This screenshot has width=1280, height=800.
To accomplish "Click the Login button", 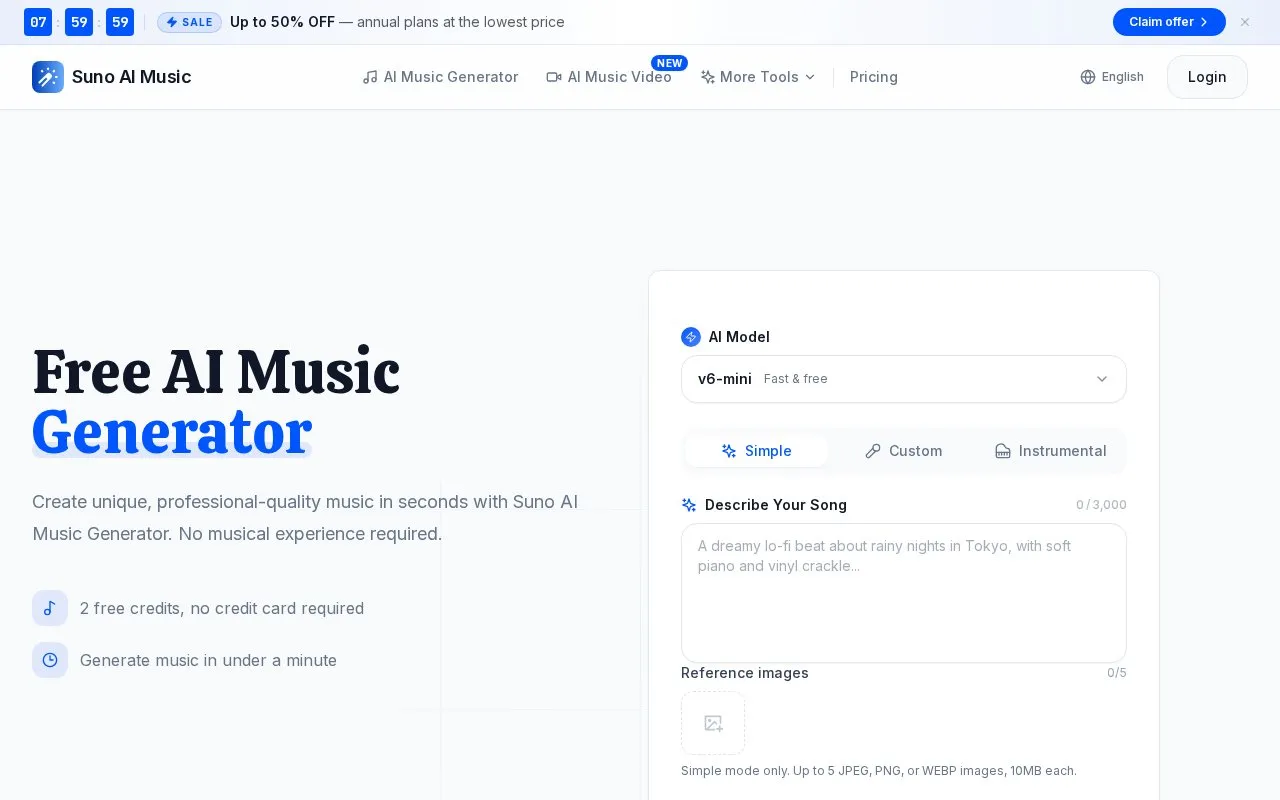I will pyautogui.click(x=1207, y=77).
